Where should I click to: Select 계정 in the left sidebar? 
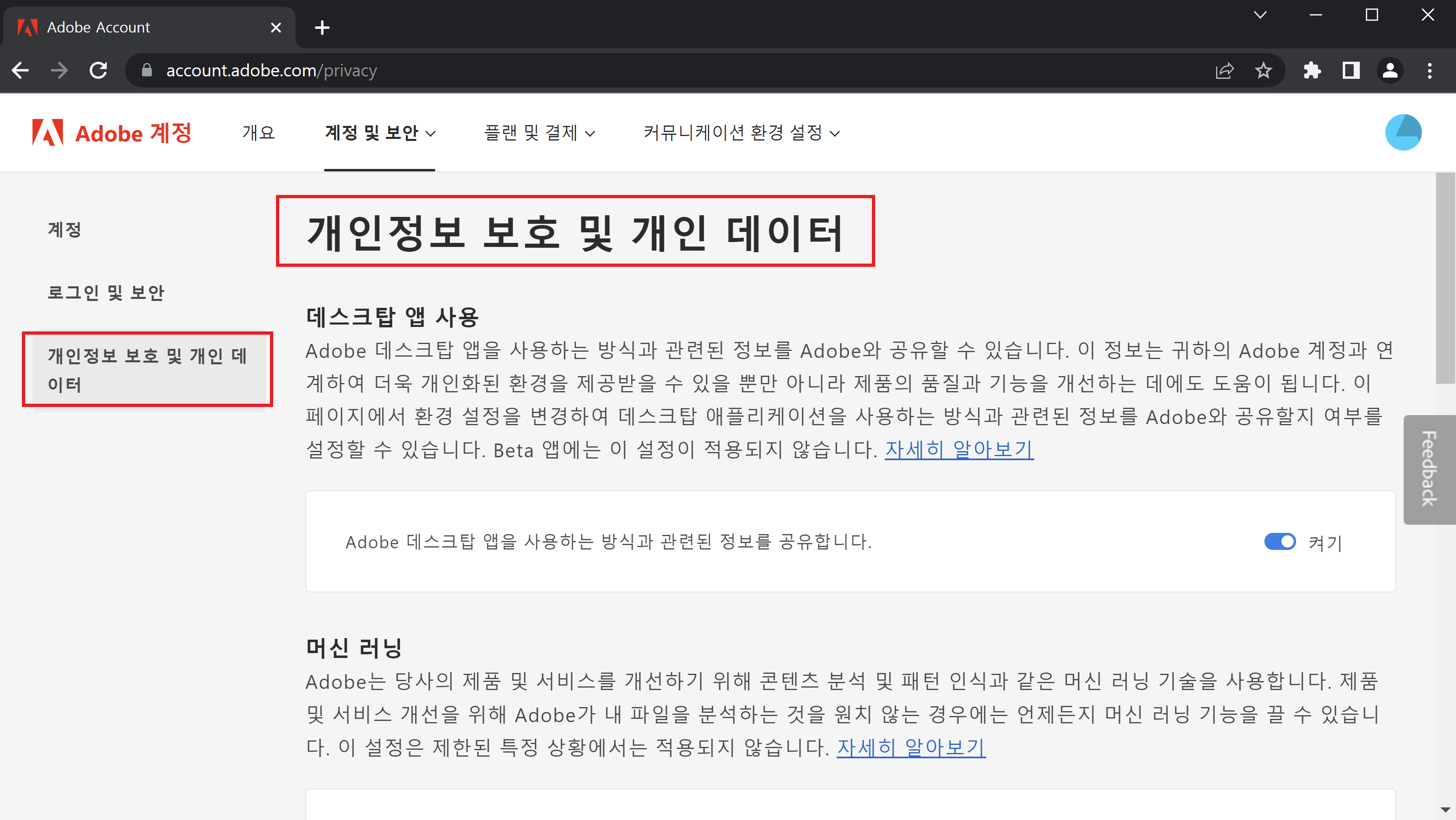(65, 229)
